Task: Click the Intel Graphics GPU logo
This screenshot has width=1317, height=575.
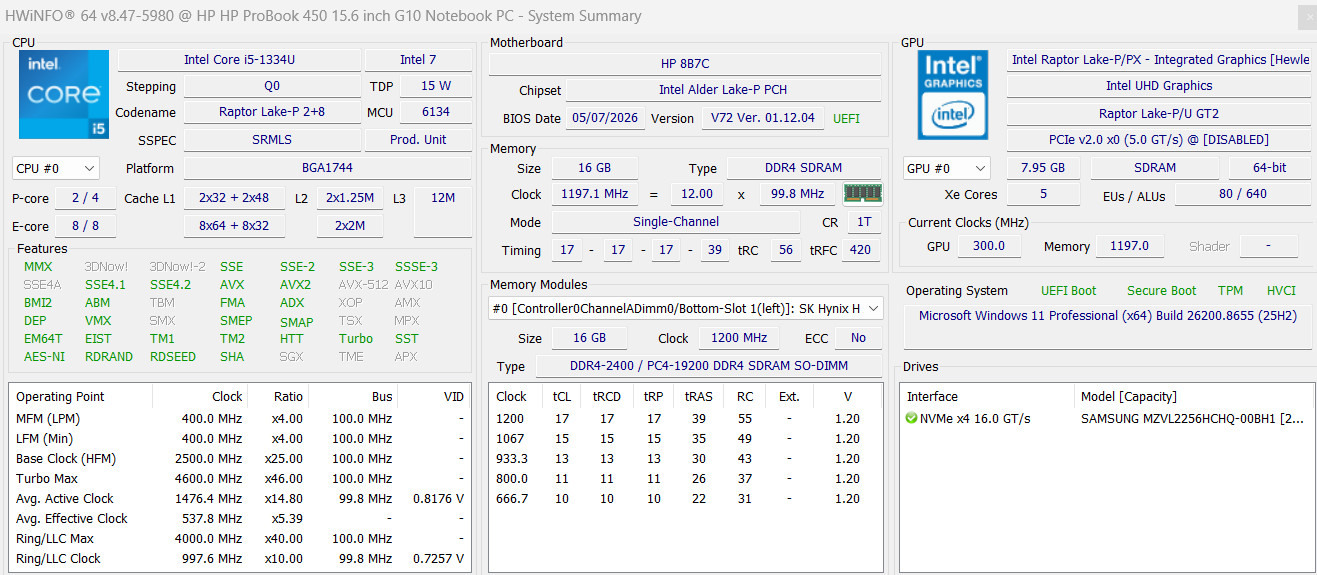Action: (953, 94)
